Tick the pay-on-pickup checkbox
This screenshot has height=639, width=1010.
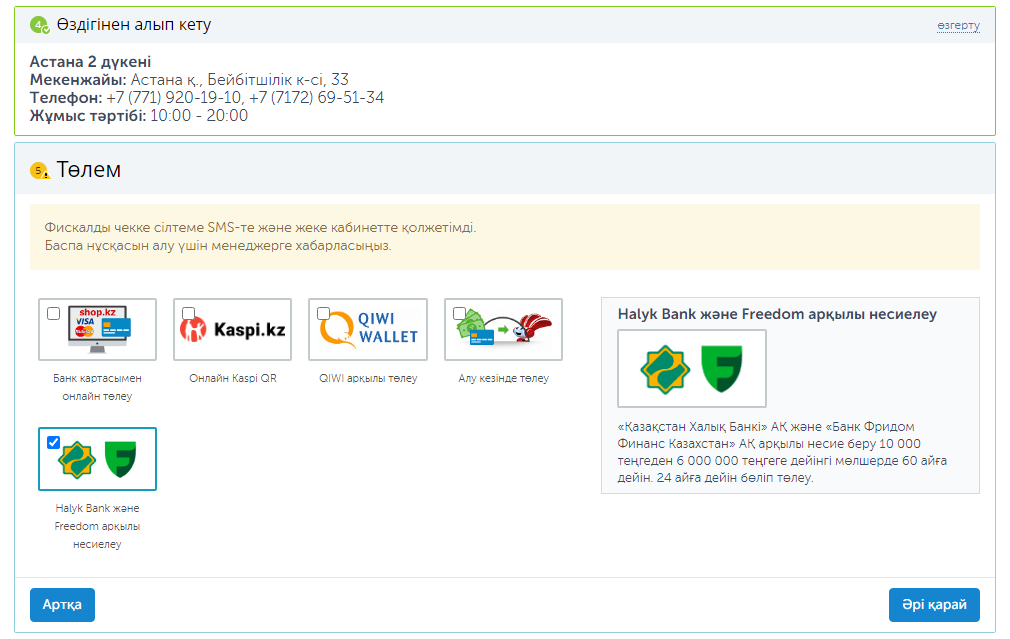(x=459, y=314)
